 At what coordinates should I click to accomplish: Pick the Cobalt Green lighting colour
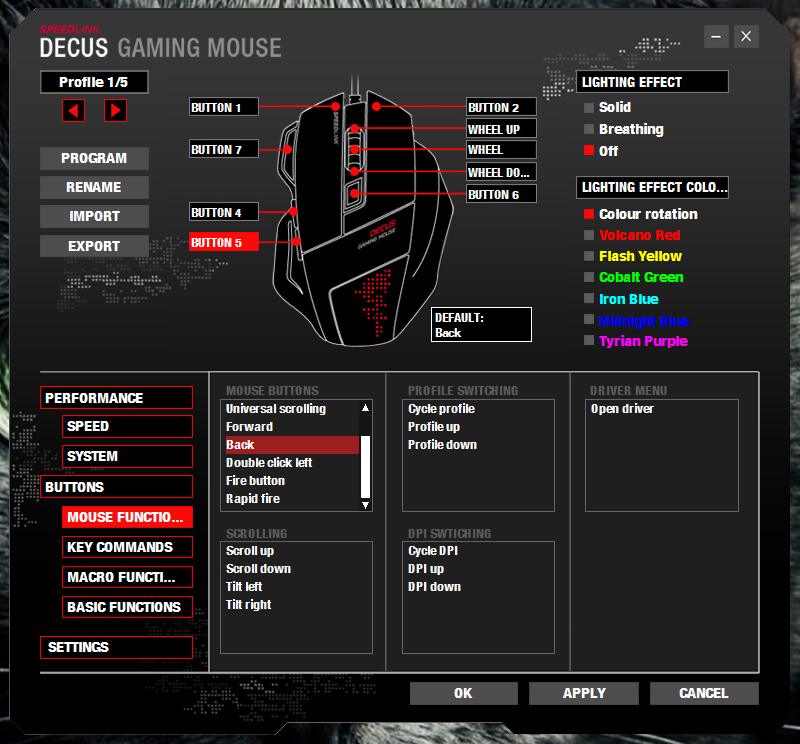click(x=640, y=277)
